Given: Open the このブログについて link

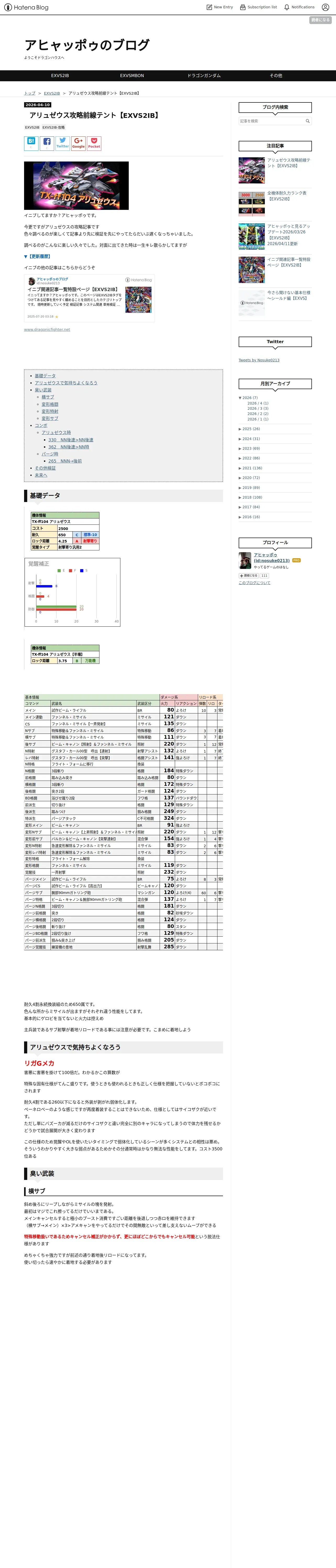Looking at the screenshot, I should click(x=254, y=583).
